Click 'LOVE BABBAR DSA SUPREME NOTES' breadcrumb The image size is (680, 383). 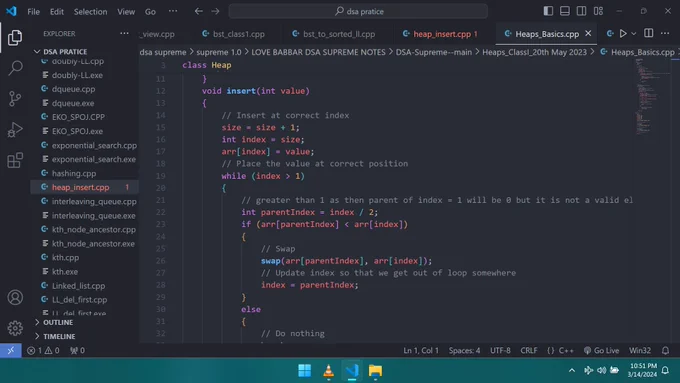[318, 52]
